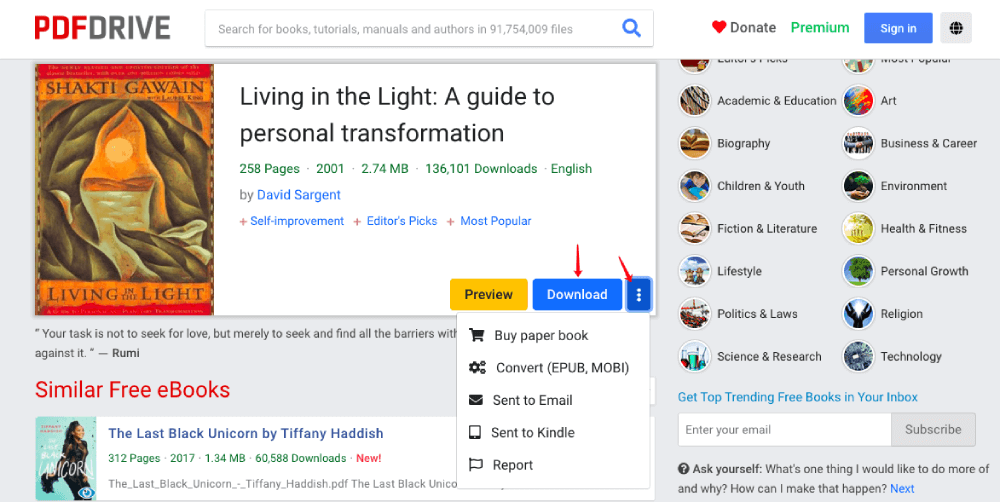Click the search magnifier icon
The image size is (1000, 502).
point(631,28)
